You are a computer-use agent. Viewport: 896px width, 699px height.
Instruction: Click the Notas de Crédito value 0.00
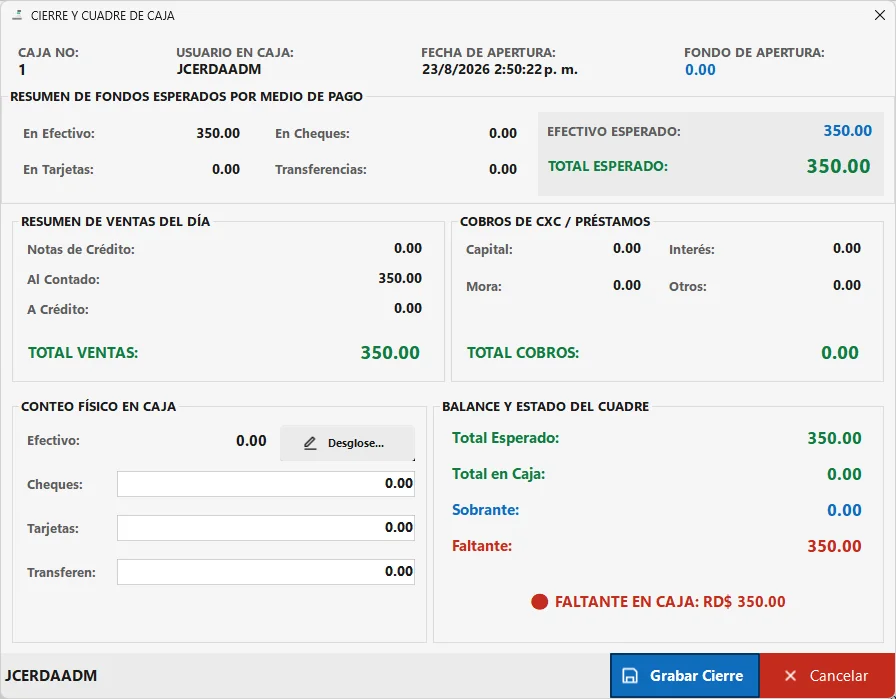[408, 248]
